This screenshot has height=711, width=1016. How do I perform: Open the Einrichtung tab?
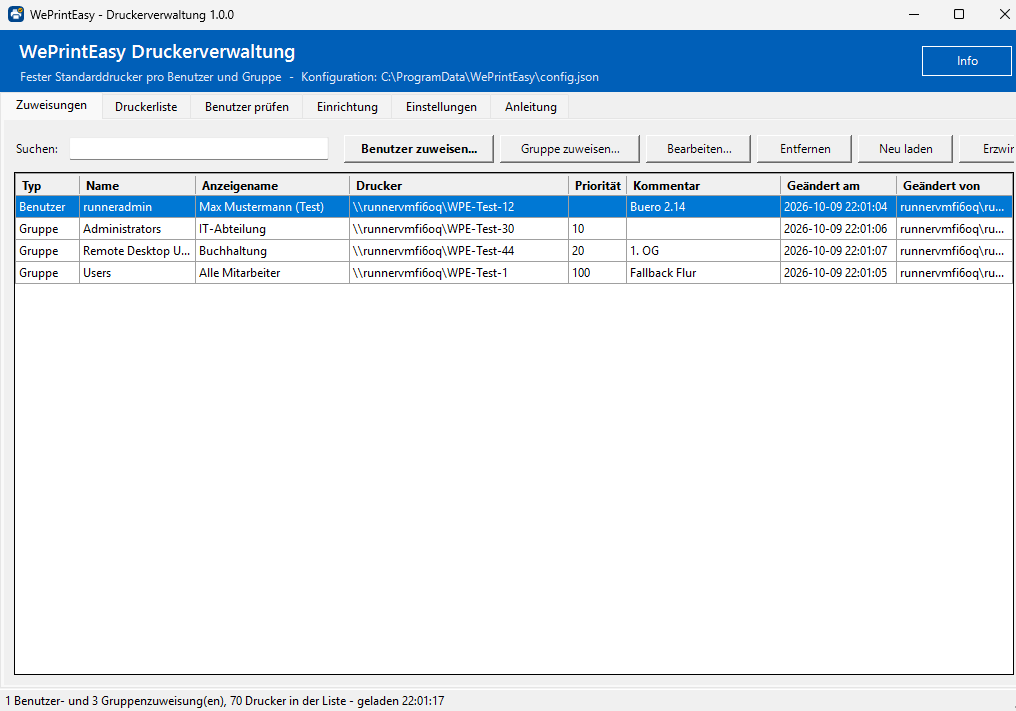click(347, 107)
